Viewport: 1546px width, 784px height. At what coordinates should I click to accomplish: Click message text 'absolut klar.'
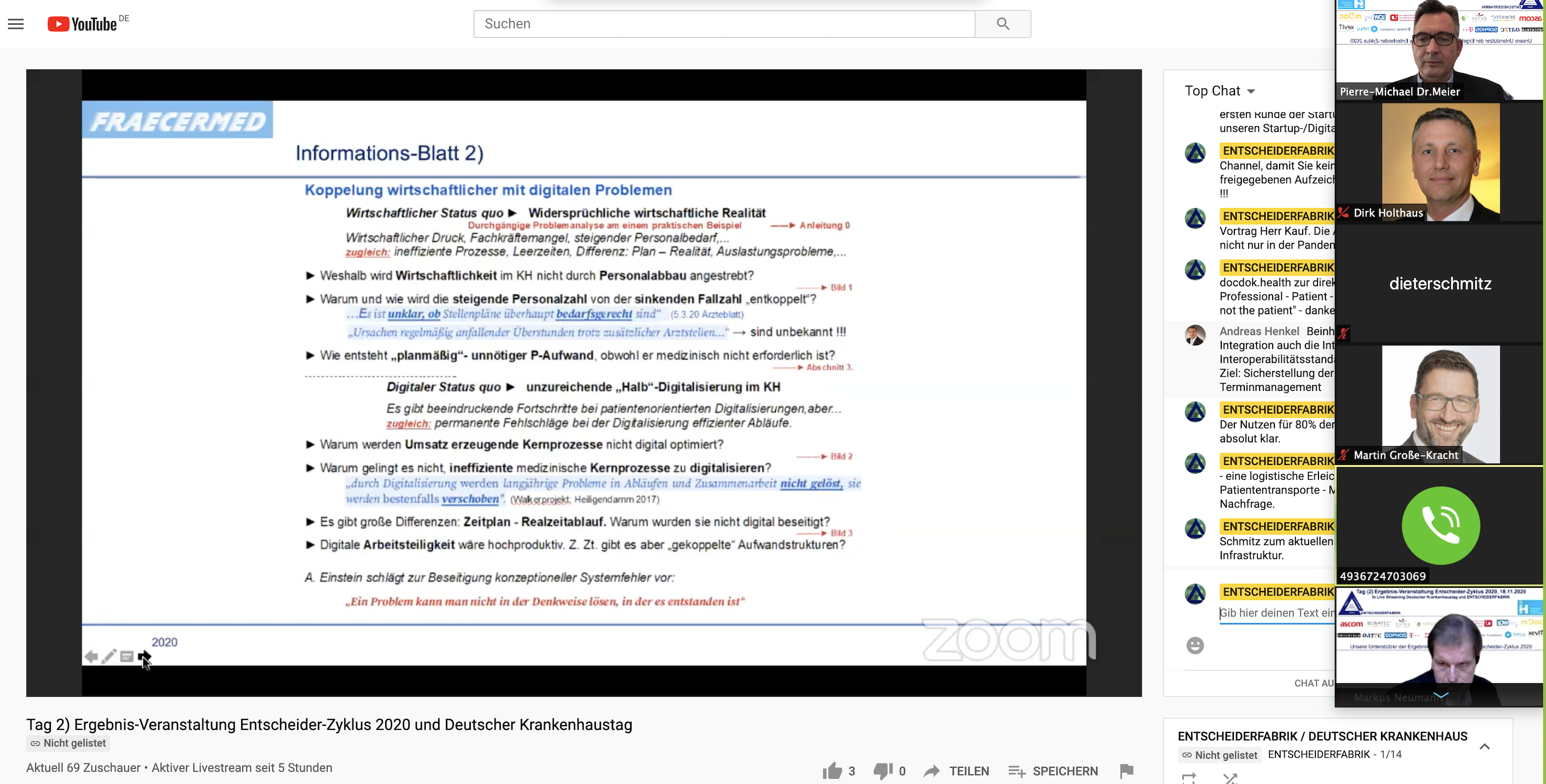(1250, 439)
